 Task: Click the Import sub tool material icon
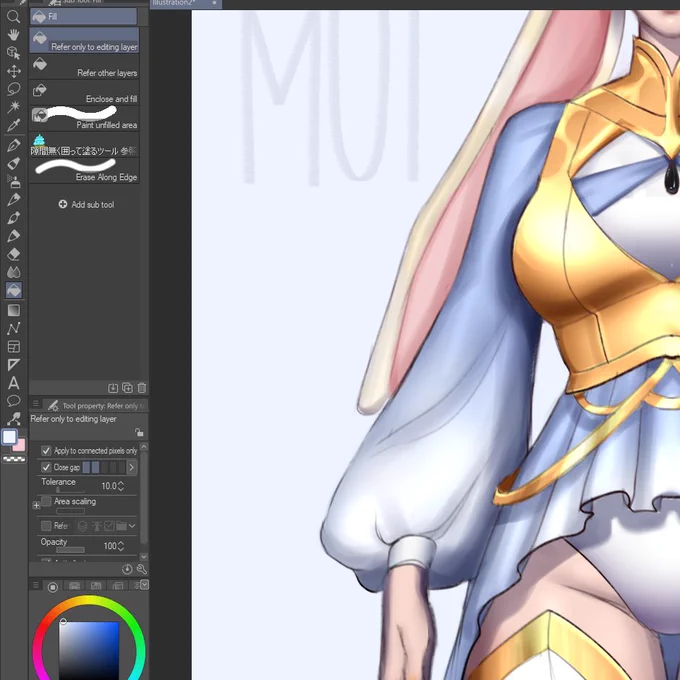(113, 388)
